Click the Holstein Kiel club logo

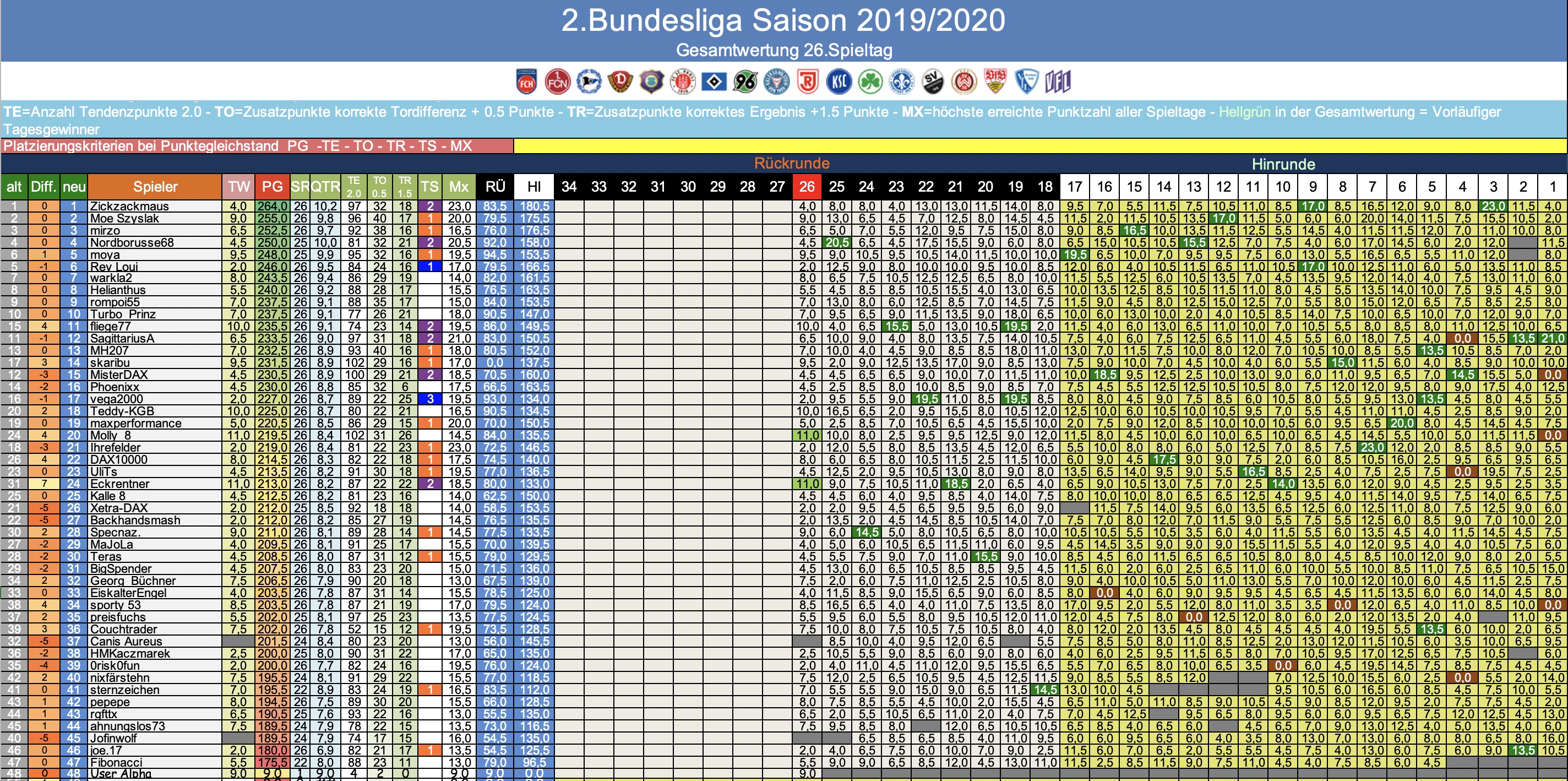click(x=777, y=82)
